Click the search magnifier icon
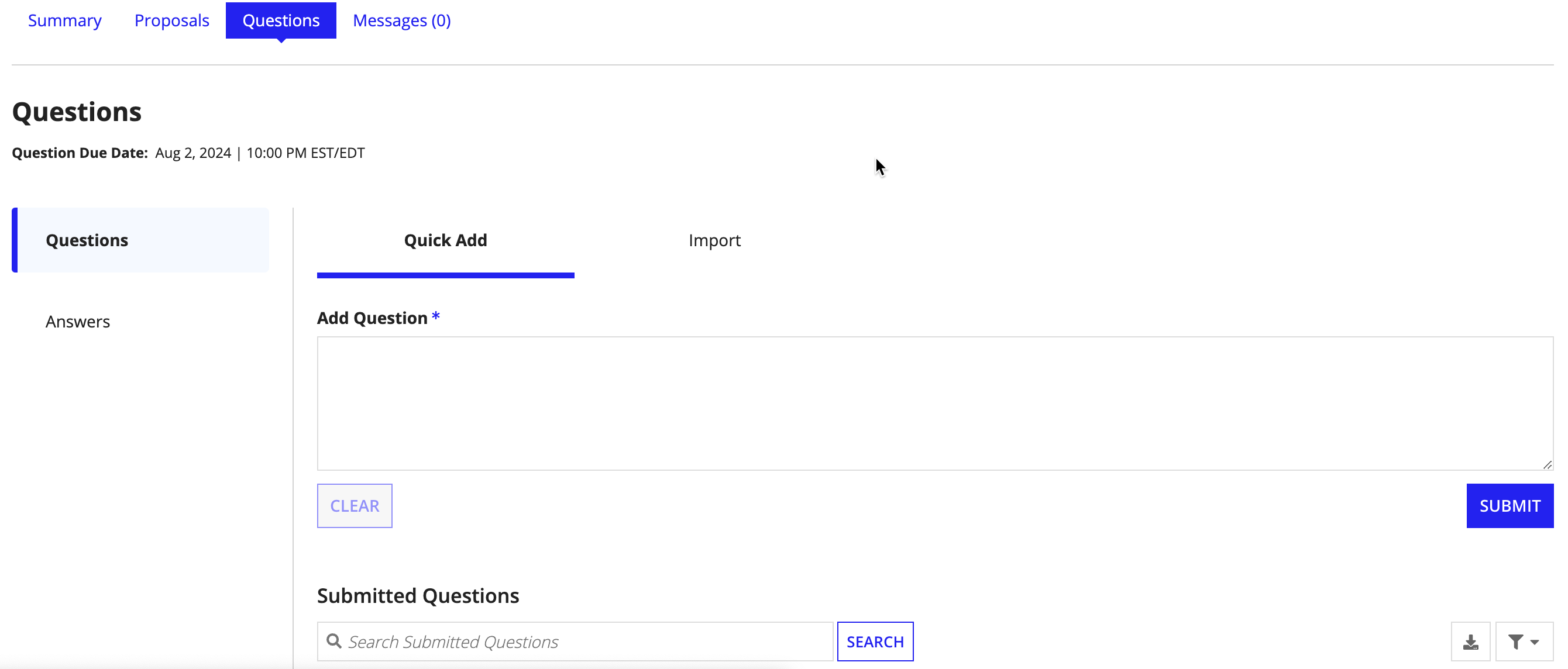 tap(336, 641)
